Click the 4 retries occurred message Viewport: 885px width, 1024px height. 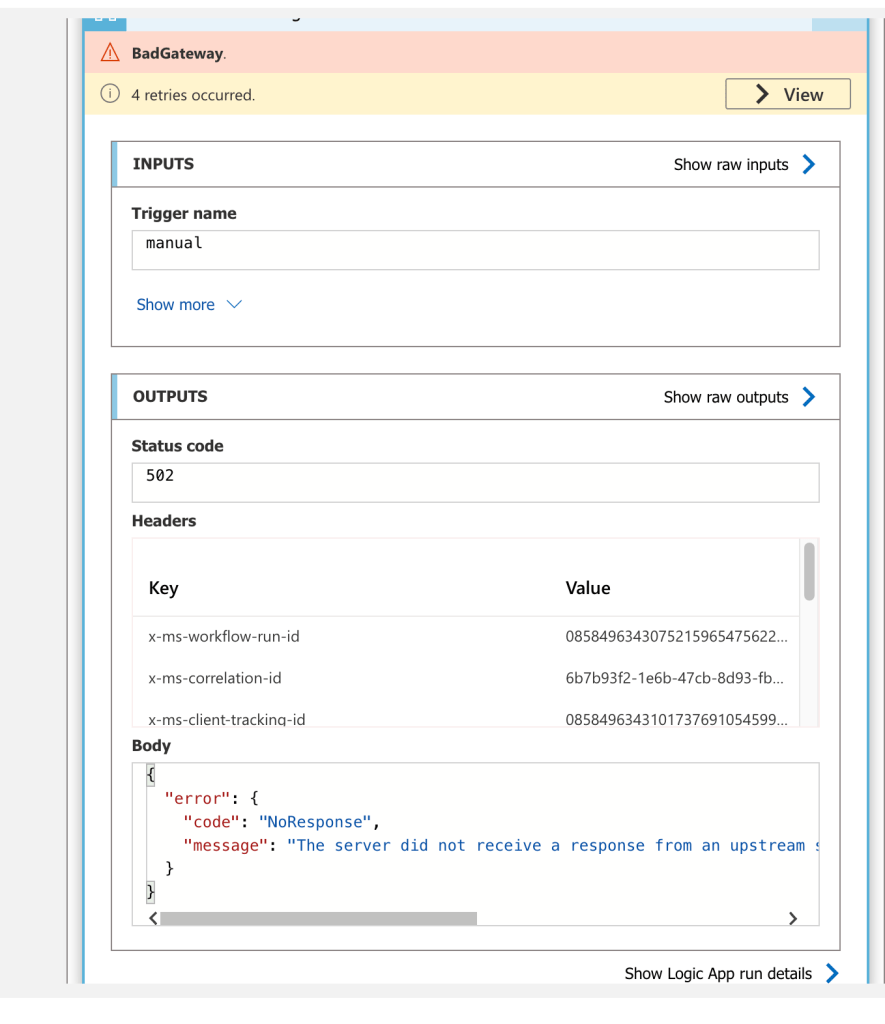click(x=193, y=95)
